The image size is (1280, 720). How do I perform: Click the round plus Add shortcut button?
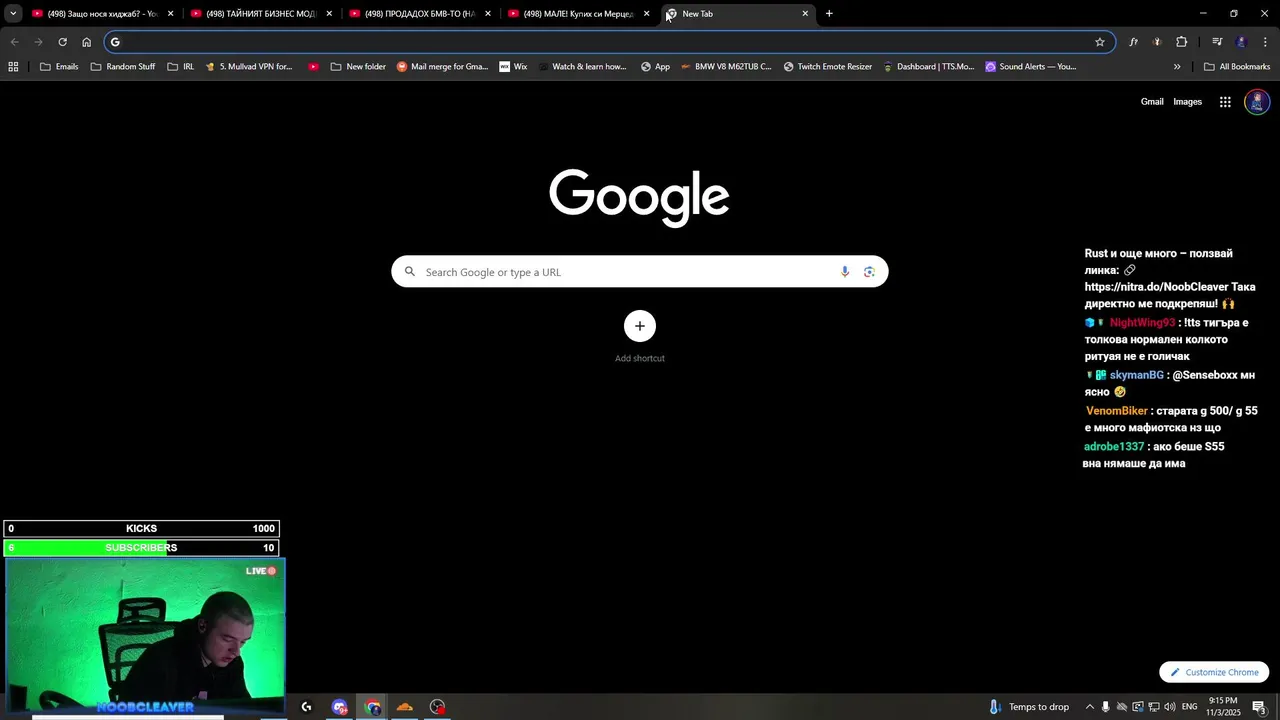click(640, 326)
